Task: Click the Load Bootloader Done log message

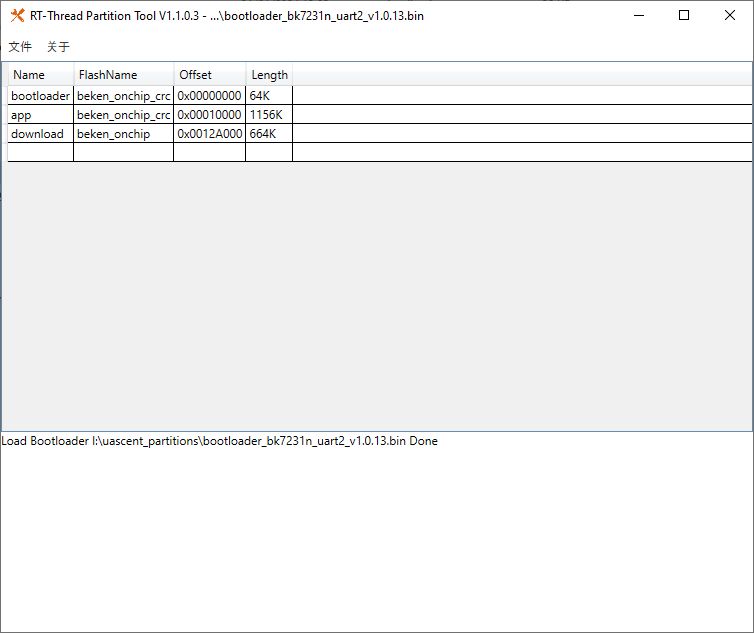Action: click(x=219, y=441)
